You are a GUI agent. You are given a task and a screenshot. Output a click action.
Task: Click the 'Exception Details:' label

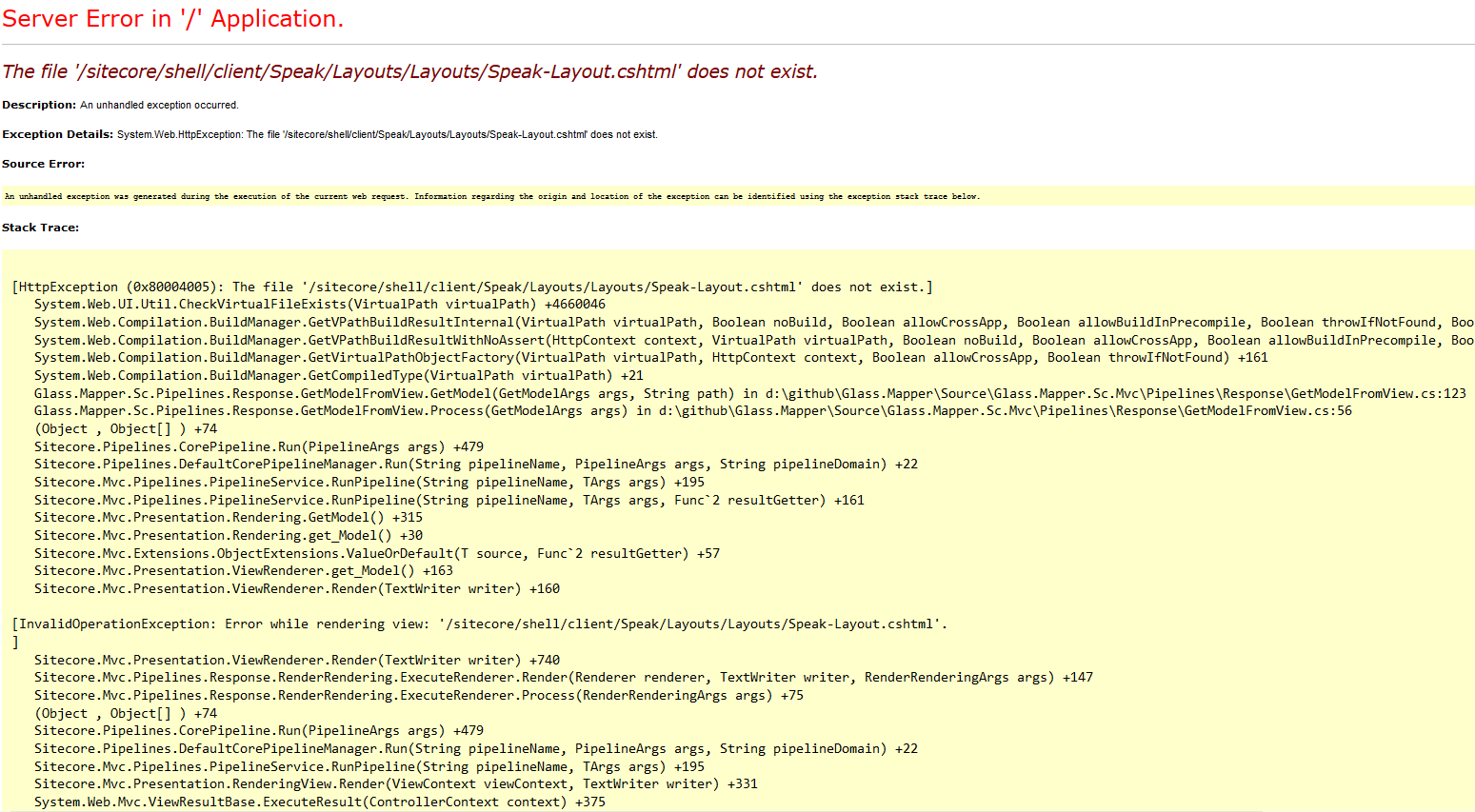click(x=58, y=134)
